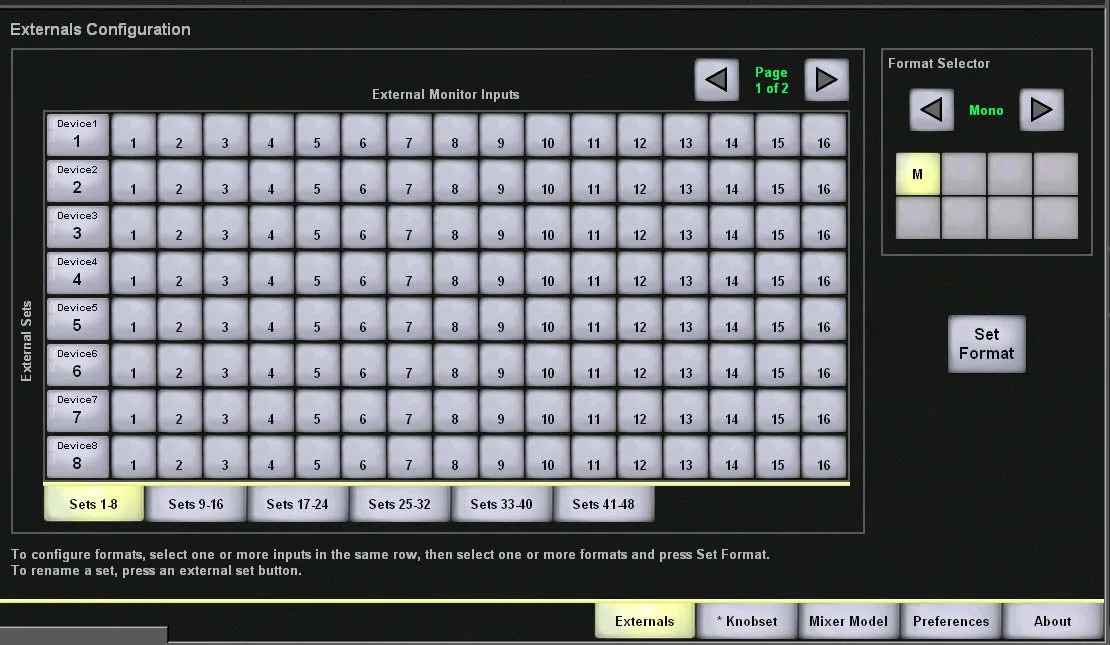Open the About page tab
The height and width of the screenshot is (645, 1110).
pos(1053,621)
